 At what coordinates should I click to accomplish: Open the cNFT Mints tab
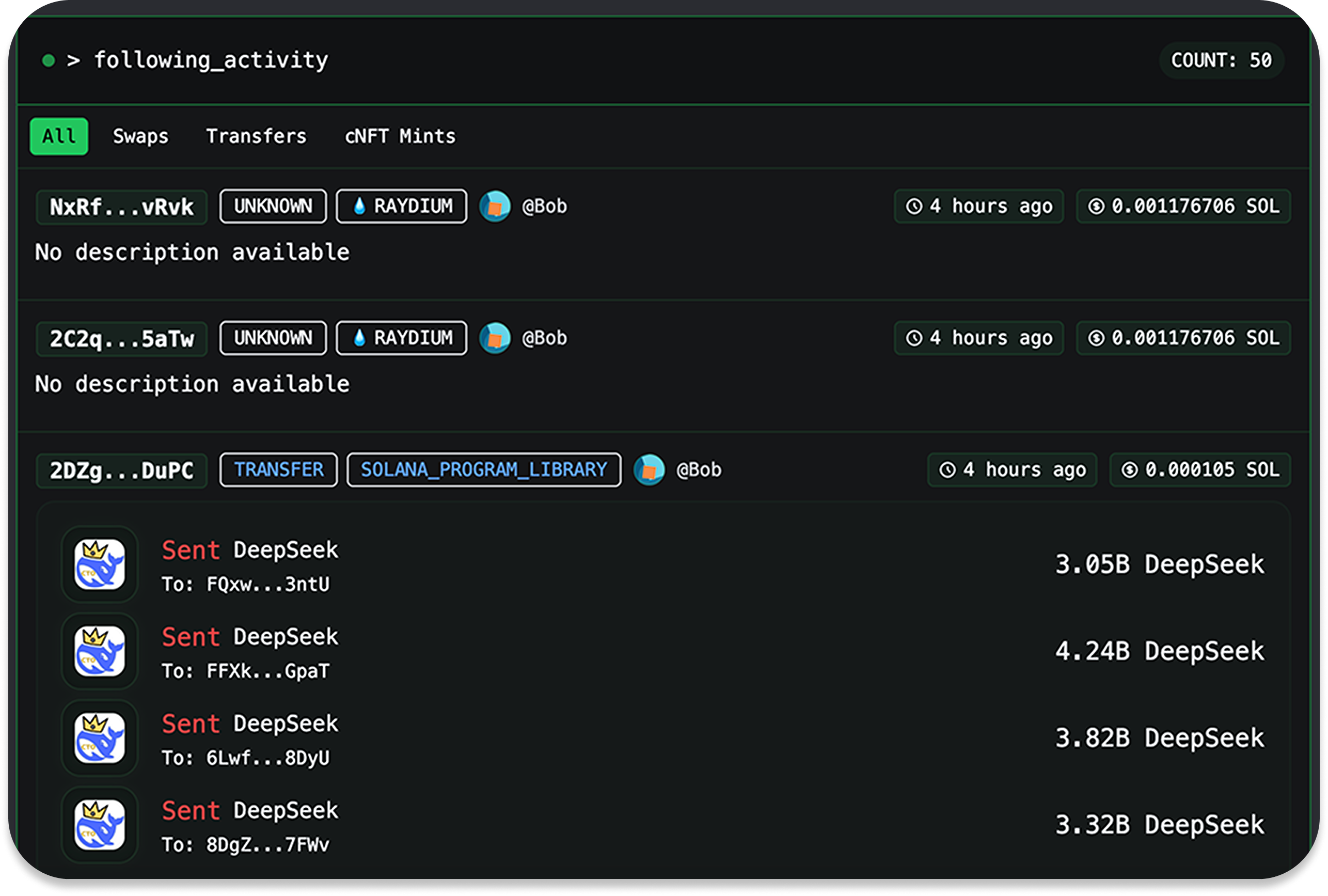[399, 136]
